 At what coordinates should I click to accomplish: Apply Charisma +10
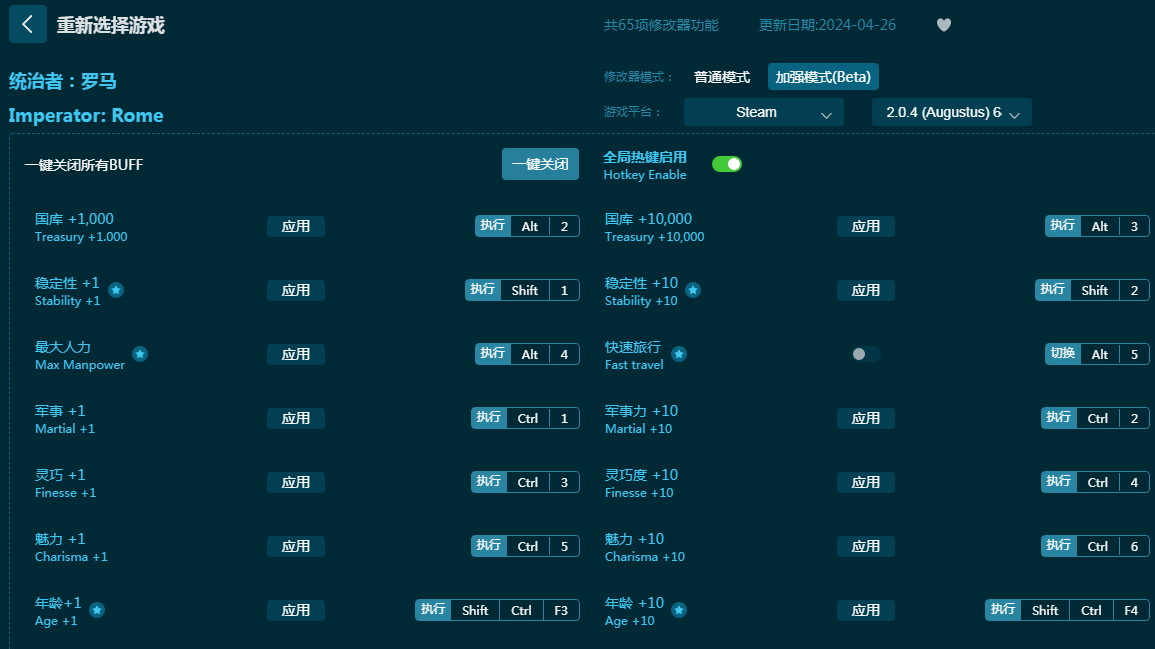pos(866,547)
